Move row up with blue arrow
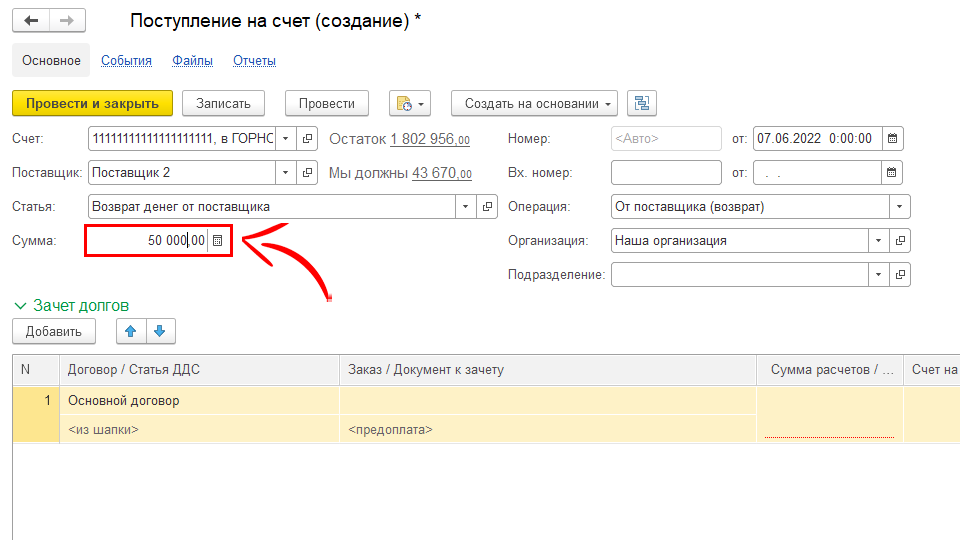This screenshot has height=540, width=960. tap(130, 331)
